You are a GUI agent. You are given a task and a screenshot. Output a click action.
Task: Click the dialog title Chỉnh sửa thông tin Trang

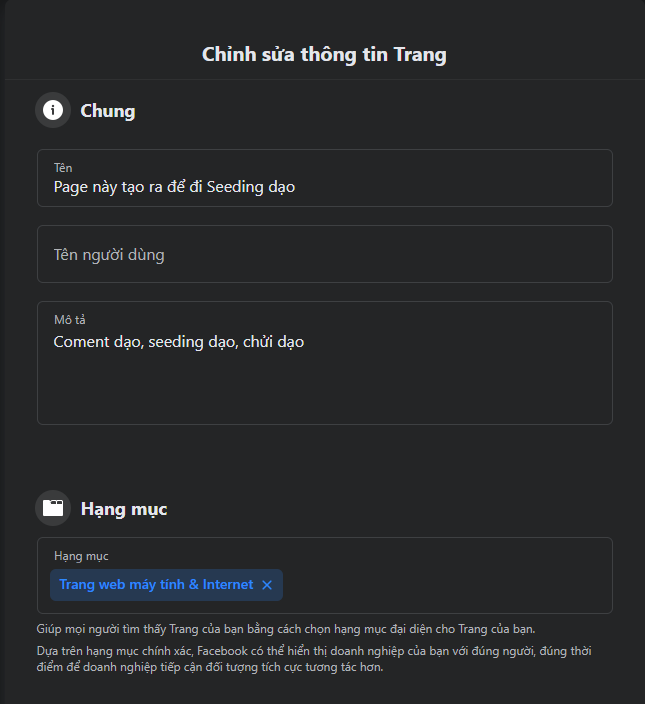click(324, 54)
